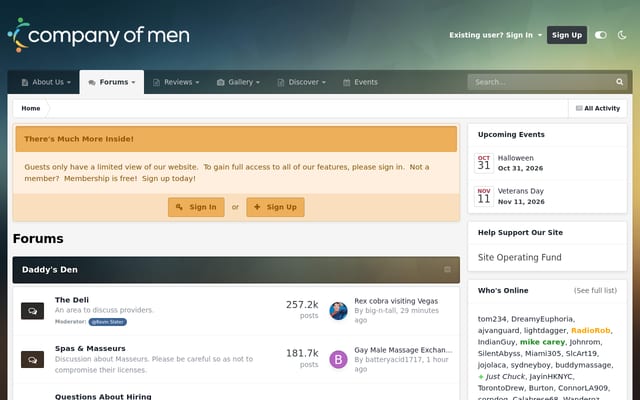Screen dimensions: 640x400
Task: Collapse the Daddy's Den category
Action: coord(447,269)
